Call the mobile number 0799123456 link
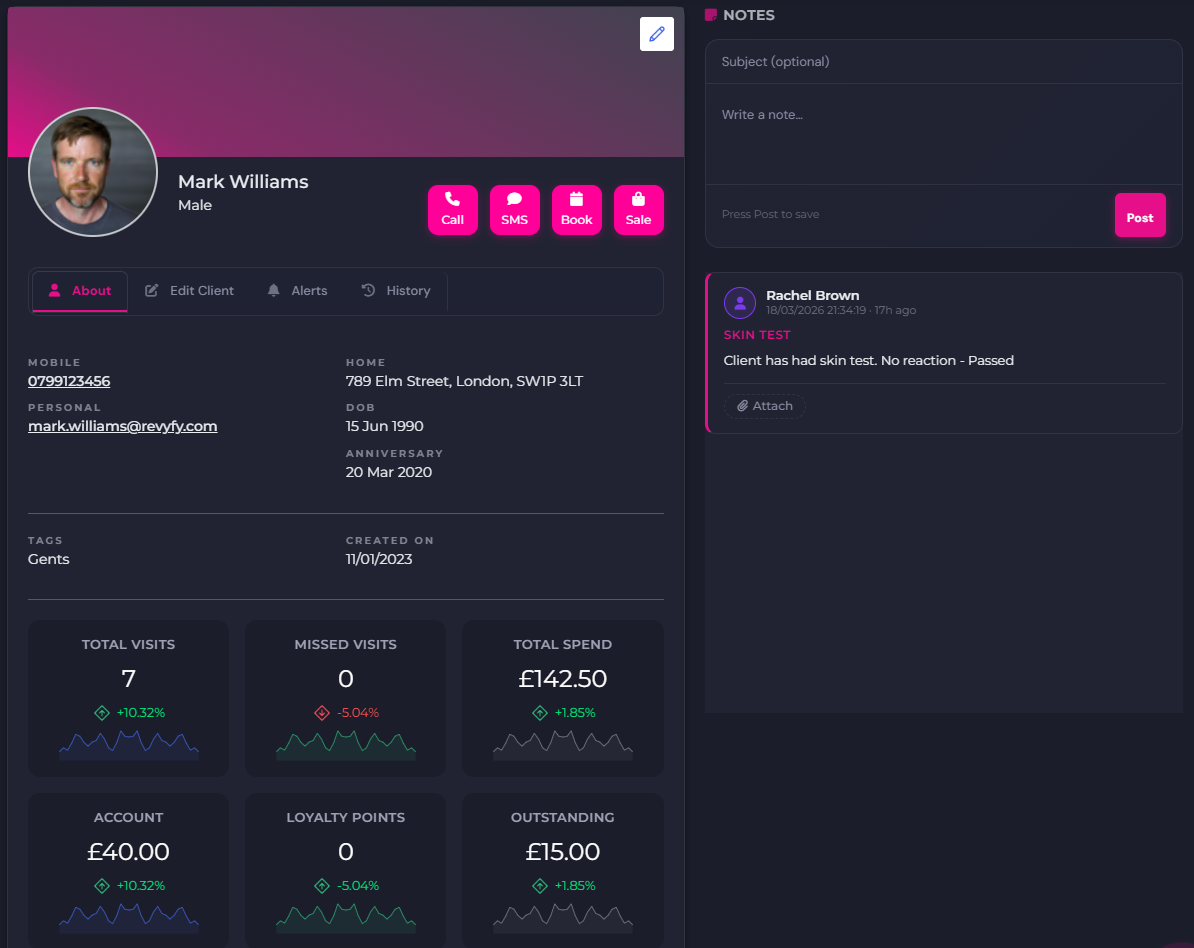 (x=69, y=381)
